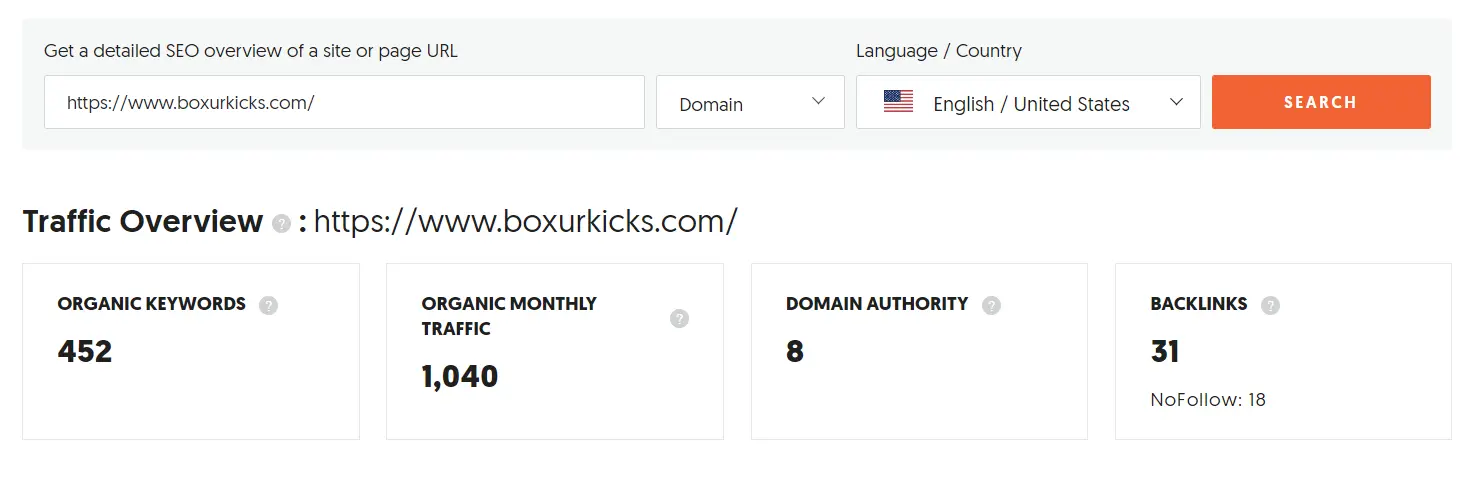The height and width of the screenshot is (478, 1466).
Task: Click the 452 organic keywords value
Action: 85,351
